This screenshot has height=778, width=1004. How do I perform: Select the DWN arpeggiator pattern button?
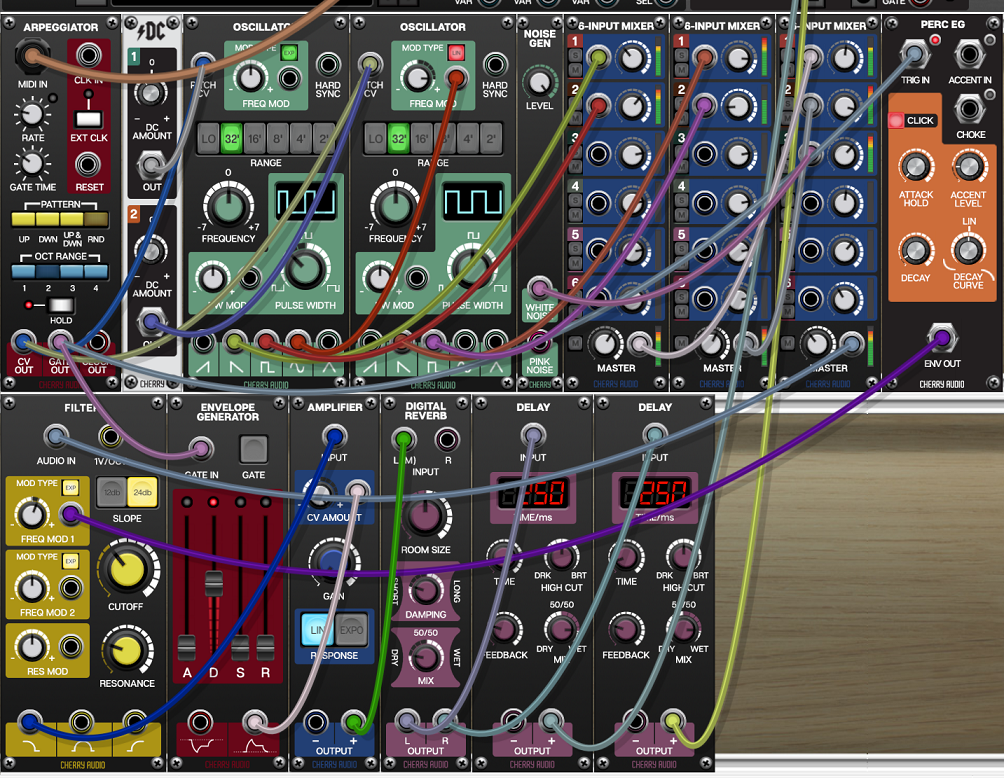coord(48,220)
